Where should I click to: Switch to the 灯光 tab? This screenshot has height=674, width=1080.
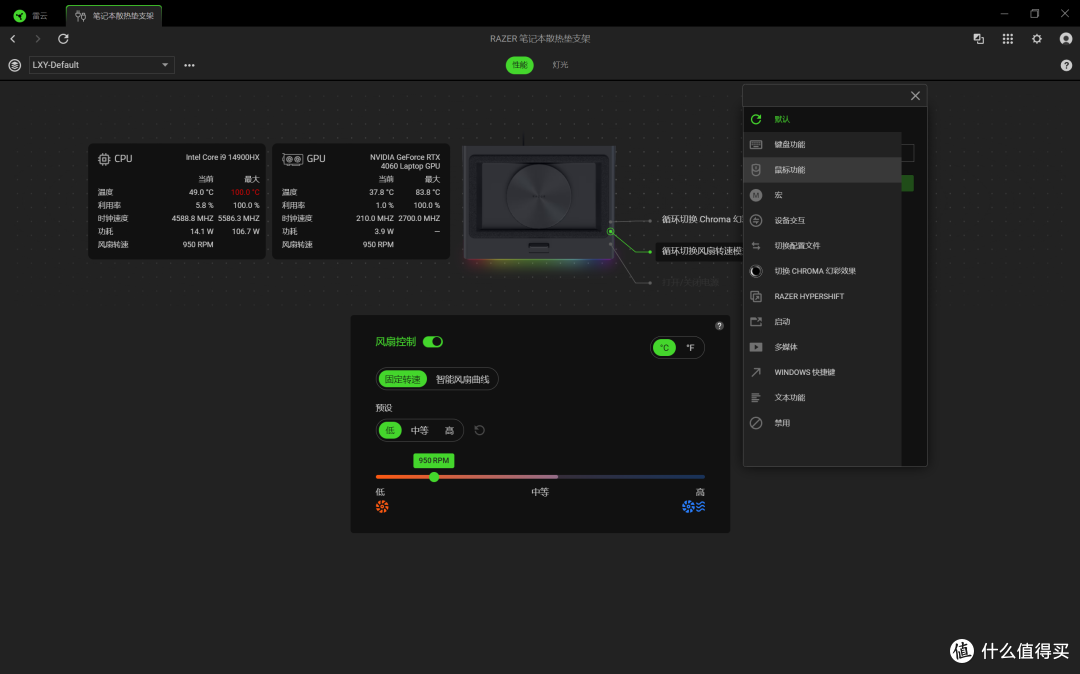pyautogui.click(x=560, y=65)
